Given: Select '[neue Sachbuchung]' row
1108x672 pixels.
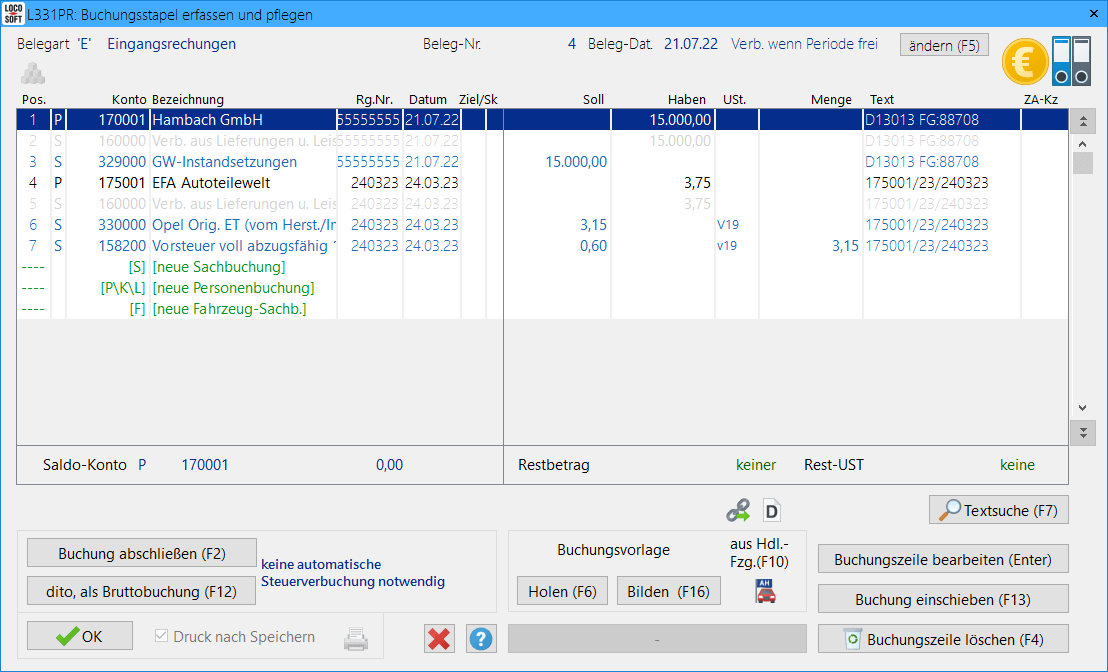Looking at the screenshot, I should click(x=219, y=267).
